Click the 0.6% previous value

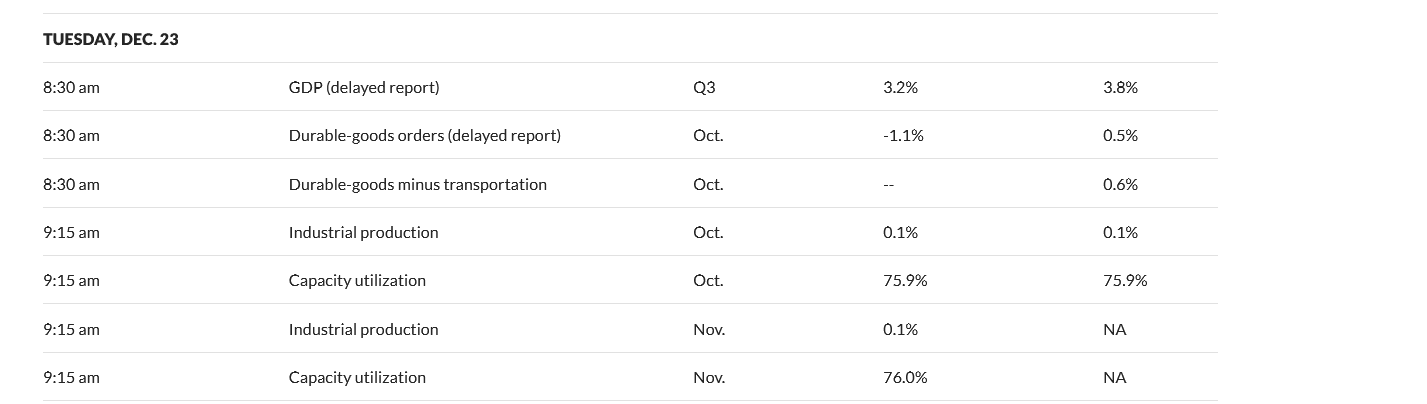click(x=1120, y=184)
